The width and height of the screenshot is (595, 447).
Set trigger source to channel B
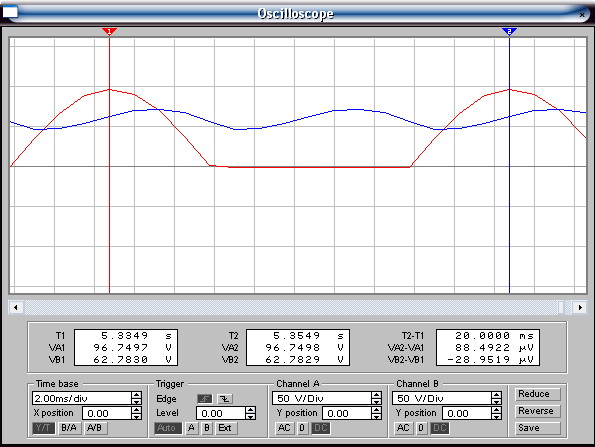tap(207, 428)
